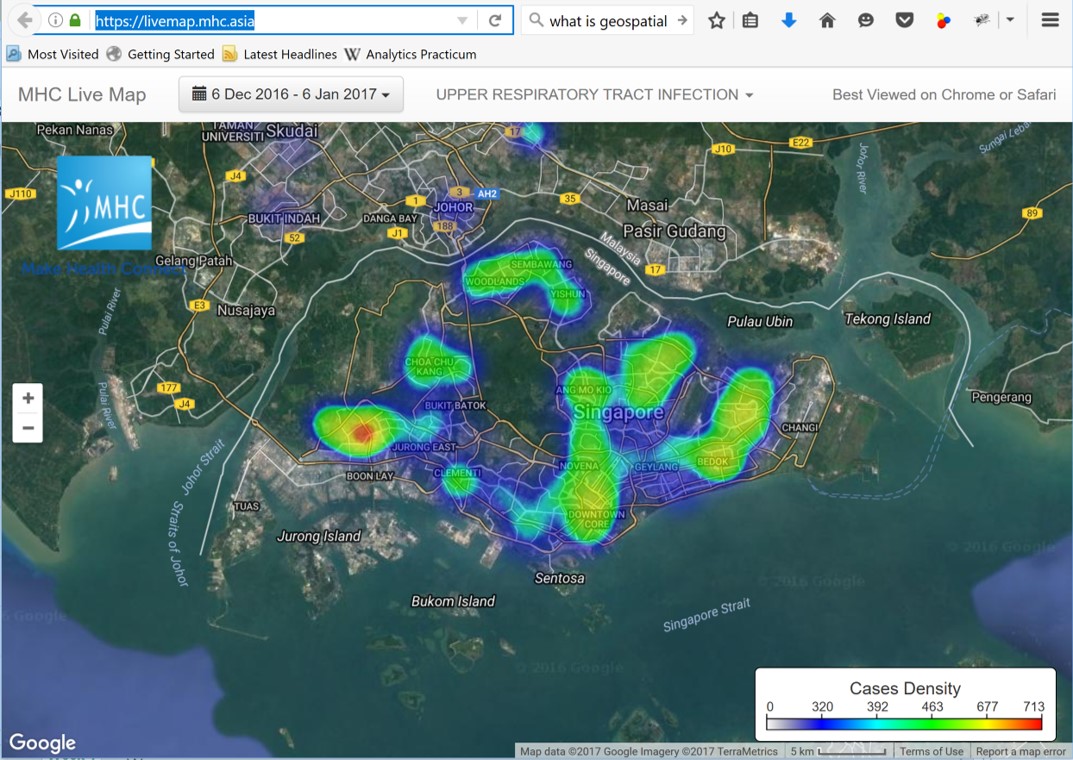Screen dimensions: 1073x760
Task: Click the browser back arrow button
Action: (25, 20)
